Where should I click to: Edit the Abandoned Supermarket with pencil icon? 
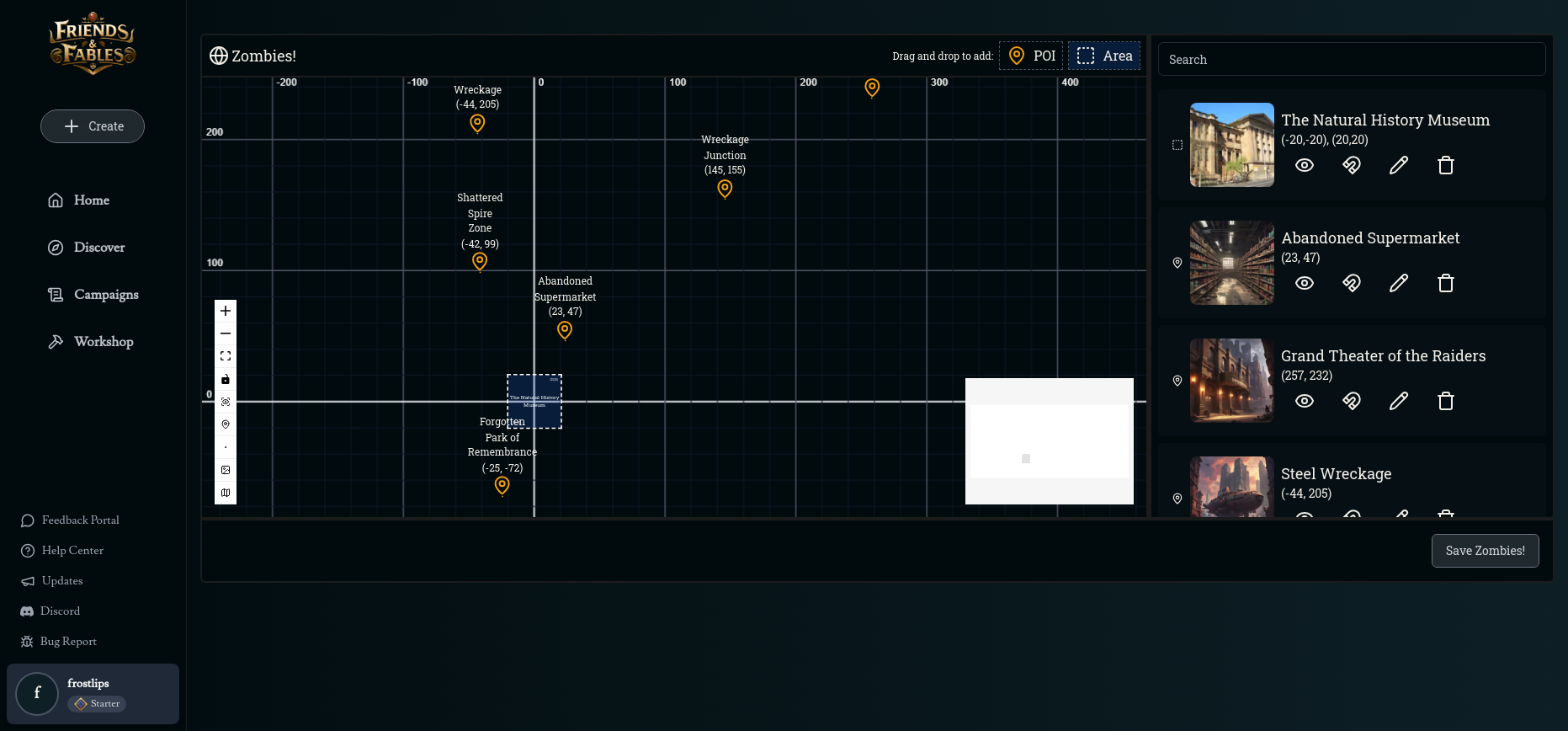[1398, 283]
